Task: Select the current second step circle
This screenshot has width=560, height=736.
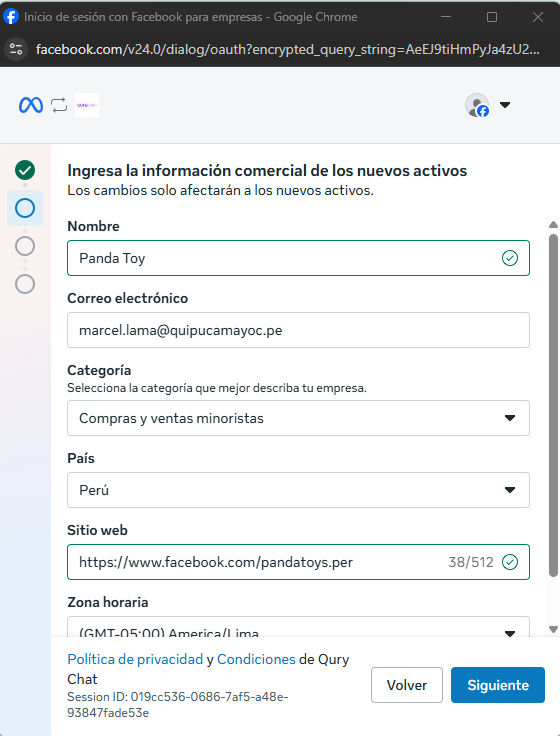Action: point(25,208)
